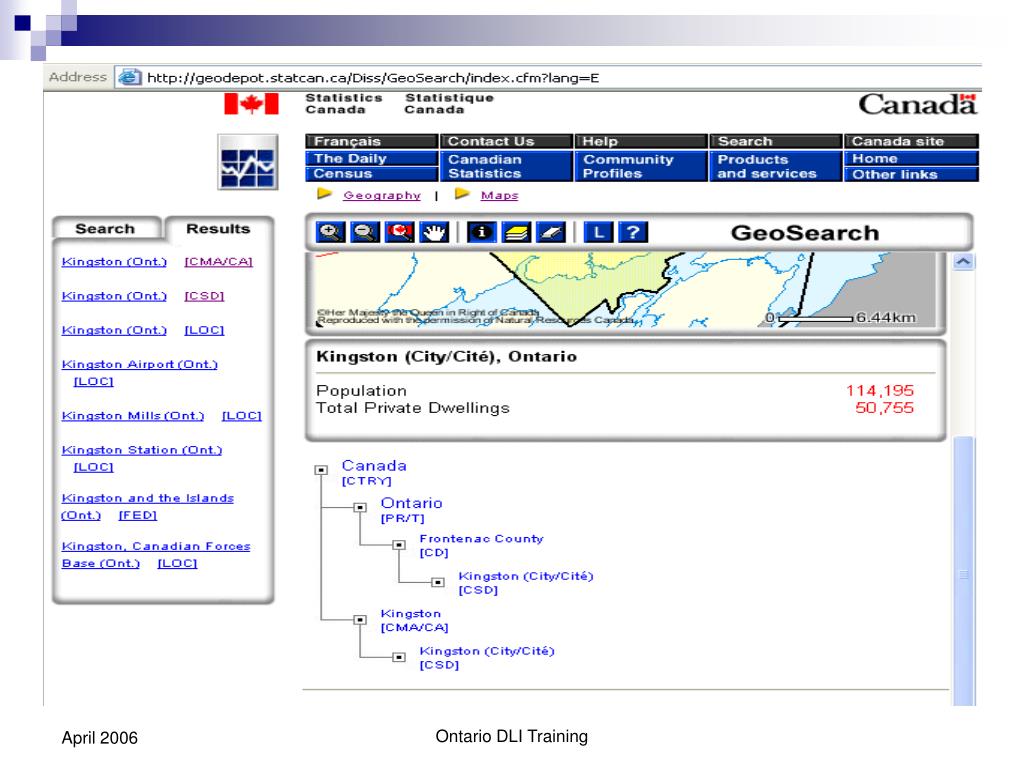The image size is (1024, 768).
Task: Open Community Profiles menu item
Action: [641, 167]
